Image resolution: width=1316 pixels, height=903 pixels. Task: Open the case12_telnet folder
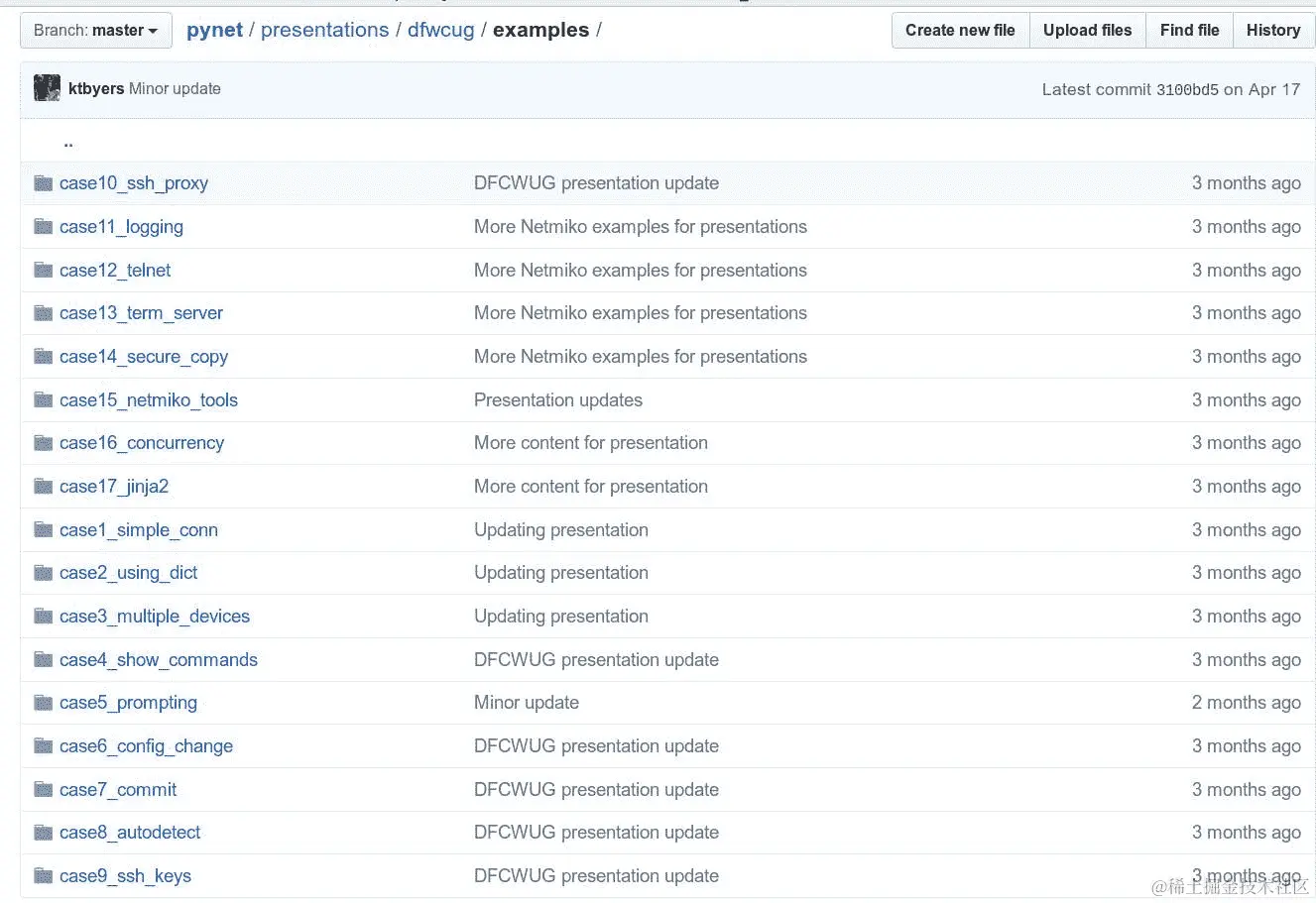115,270
